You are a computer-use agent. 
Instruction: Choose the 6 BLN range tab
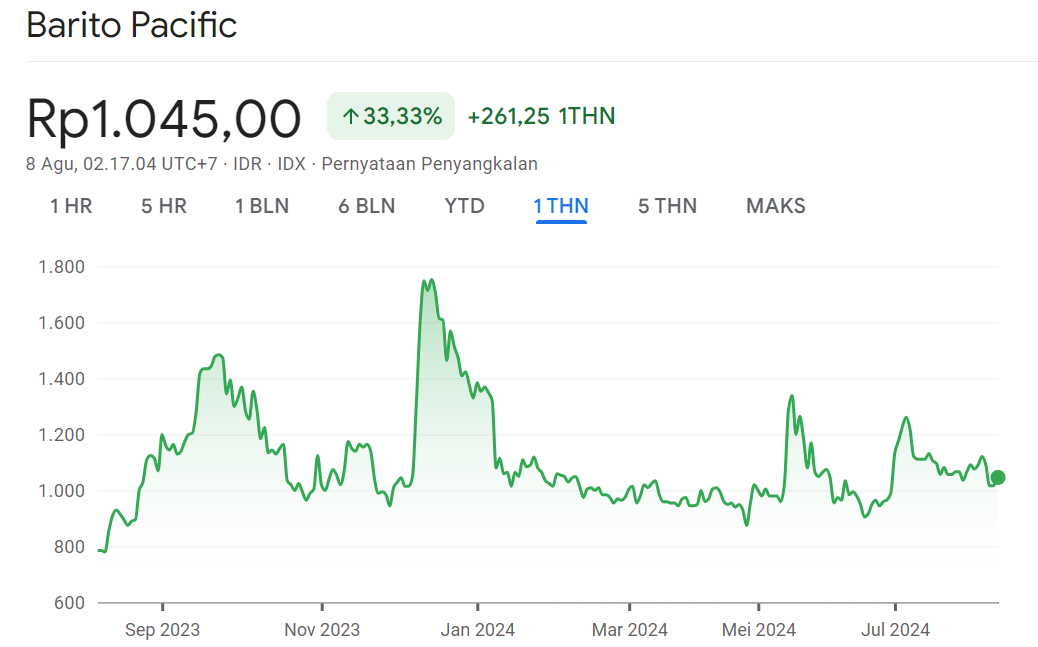(367, 206)
